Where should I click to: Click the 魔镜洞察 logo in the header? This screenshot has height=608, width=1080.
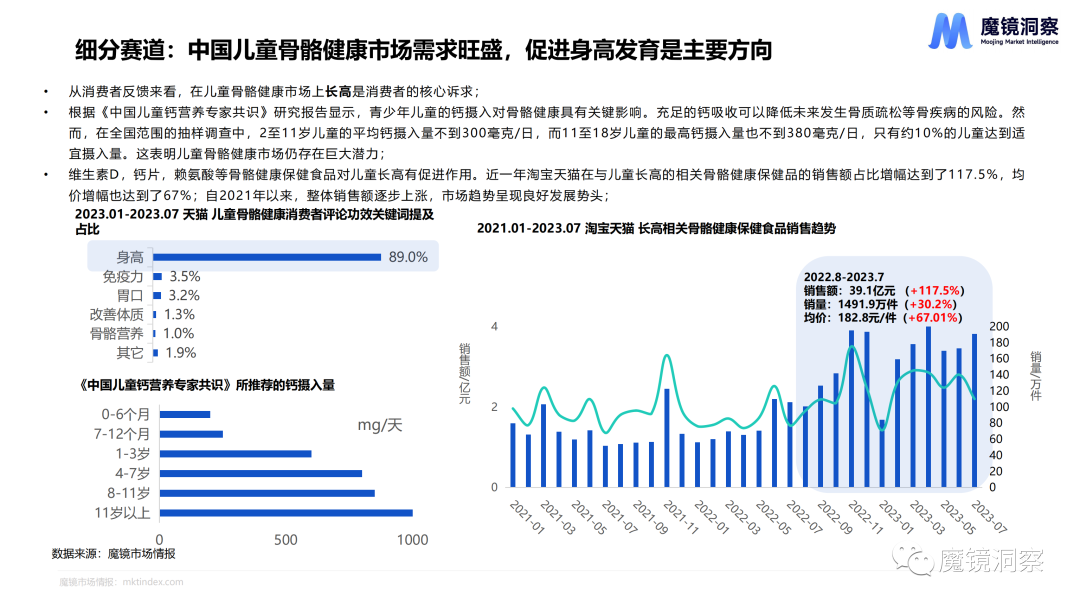(x=993, y=31)
